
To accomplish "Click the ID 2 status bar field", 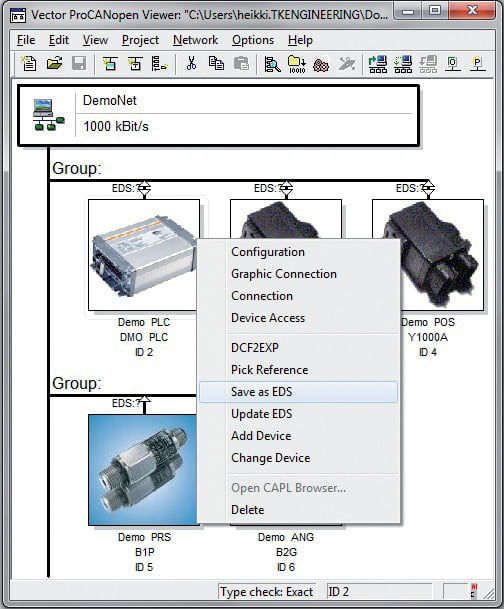I will [379, 592].
